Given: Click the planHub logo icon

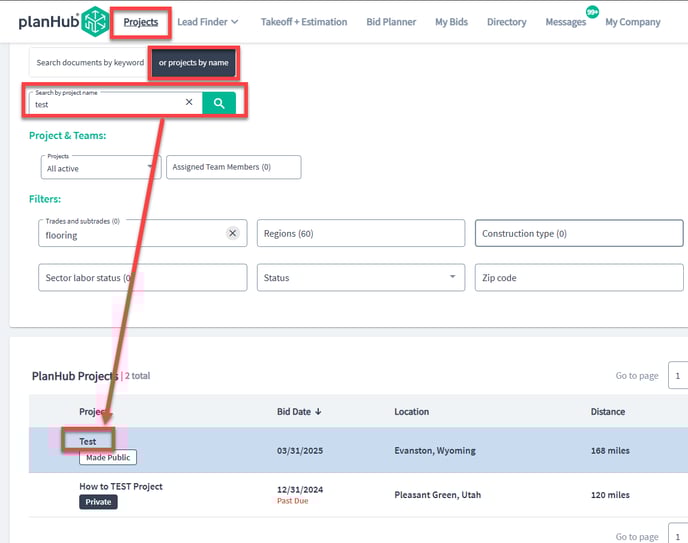Looking at the screenshot, I should (96, 21).
